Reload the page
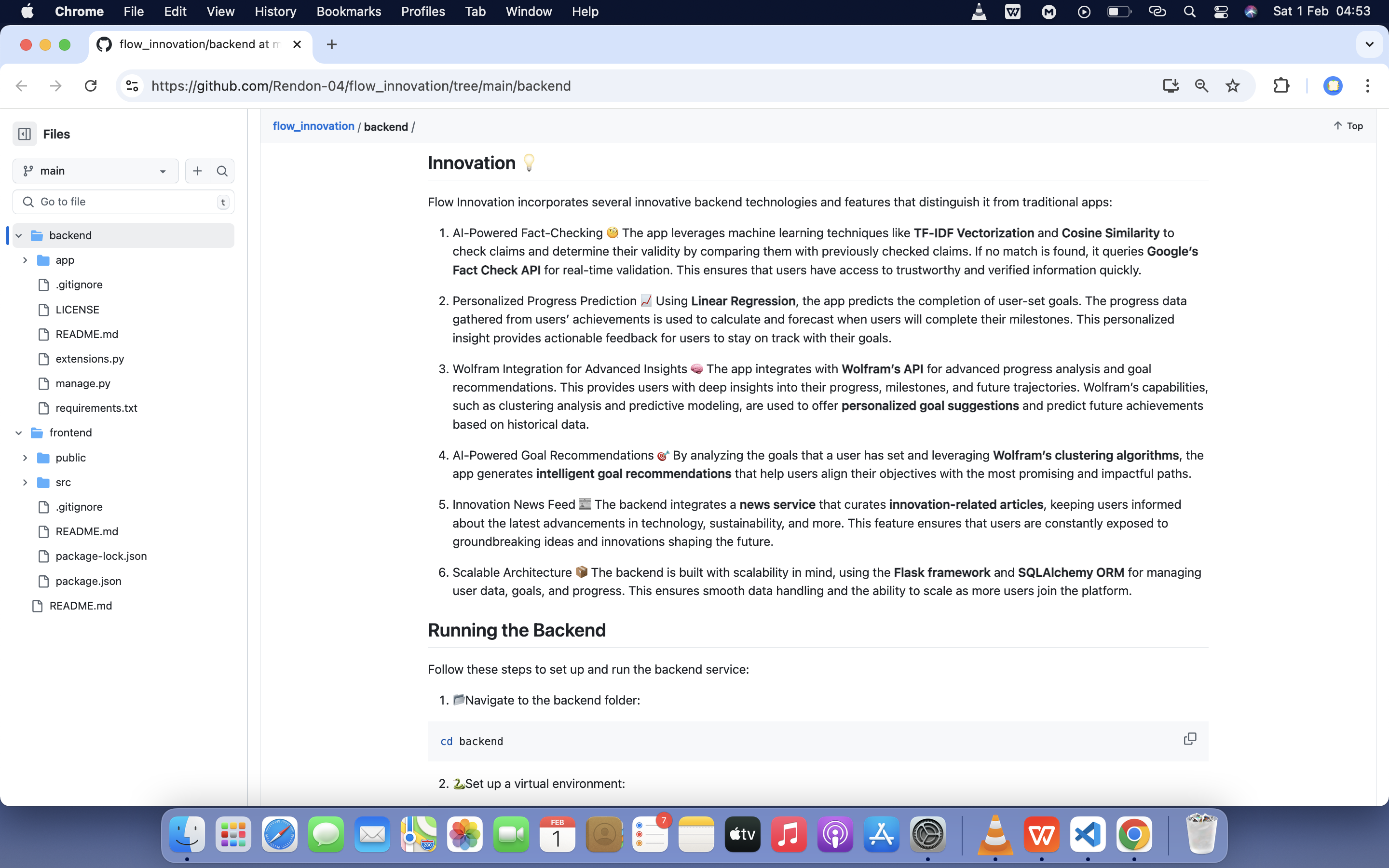 pyautogui.click(x=91, y=86)
